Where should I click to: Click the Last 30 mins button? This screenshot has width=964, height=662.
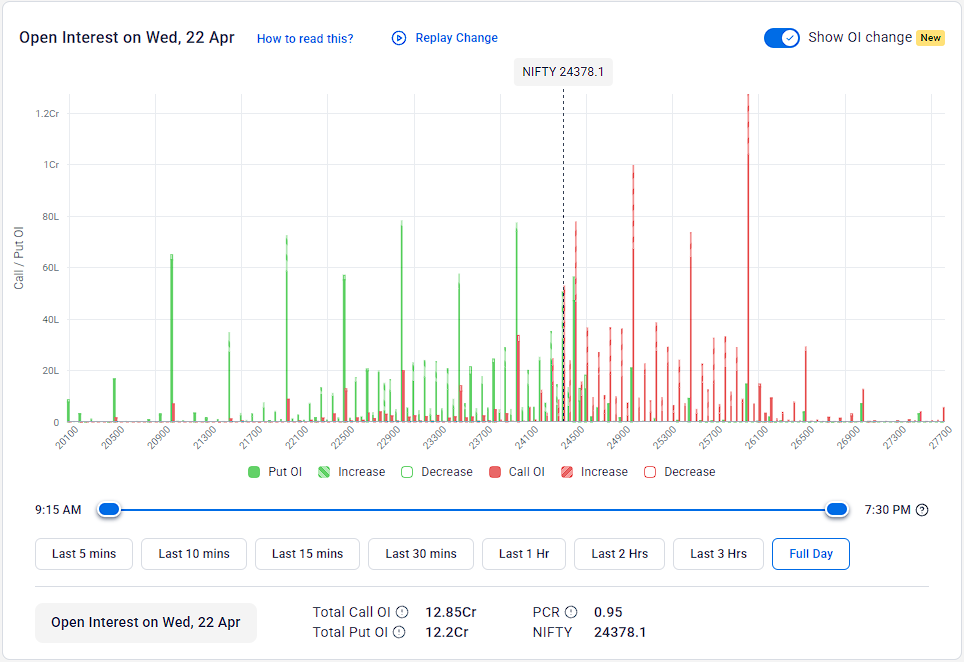click(420, 553)
